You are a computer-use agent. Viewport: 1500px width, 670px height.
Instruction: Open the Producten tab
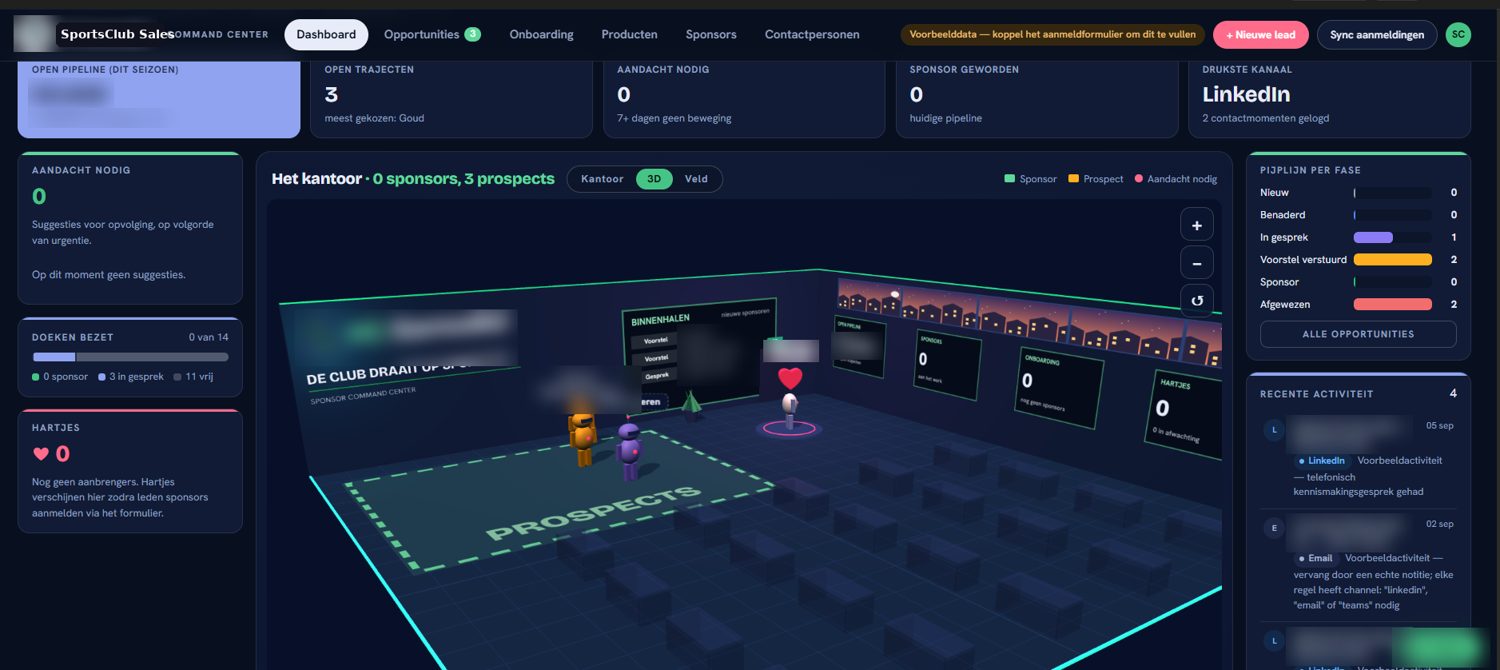tap(629, 34)
